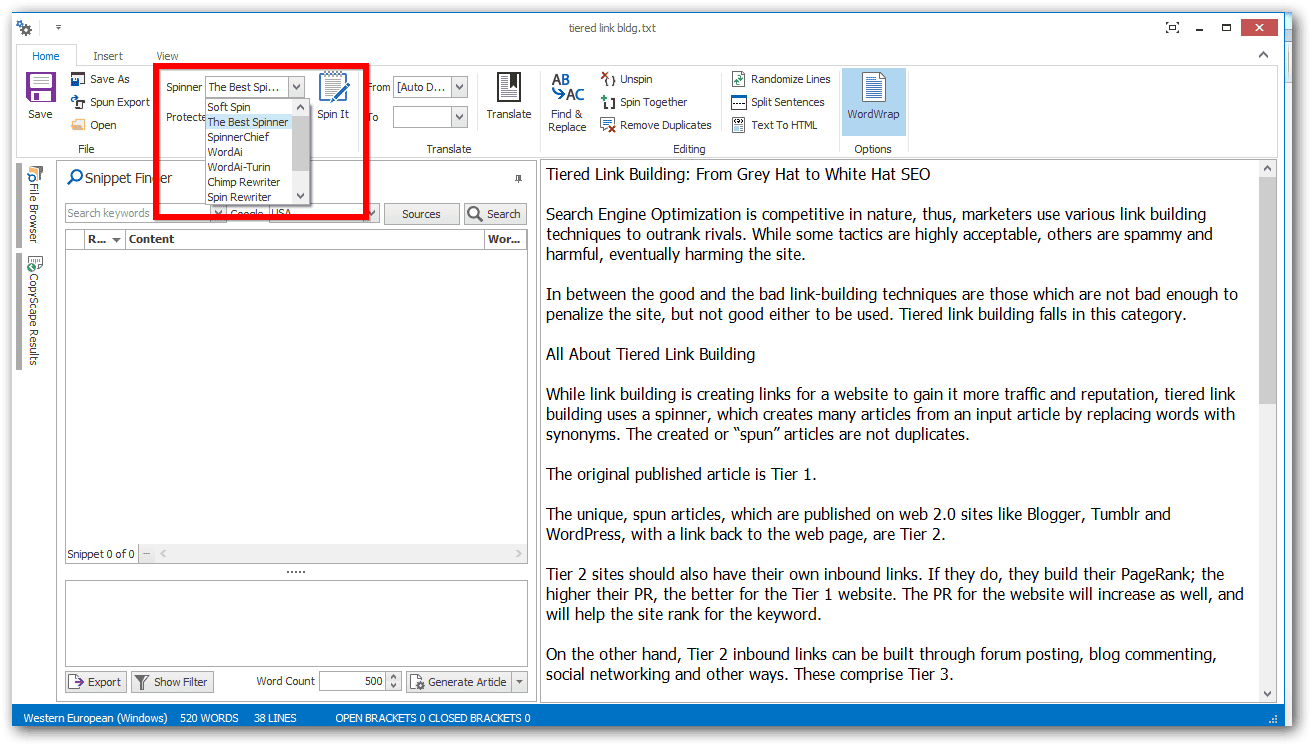The width and height of the screenshot is (1312, 746).
Task: Click the application gear icon in title bar
Action: [25, 28]
